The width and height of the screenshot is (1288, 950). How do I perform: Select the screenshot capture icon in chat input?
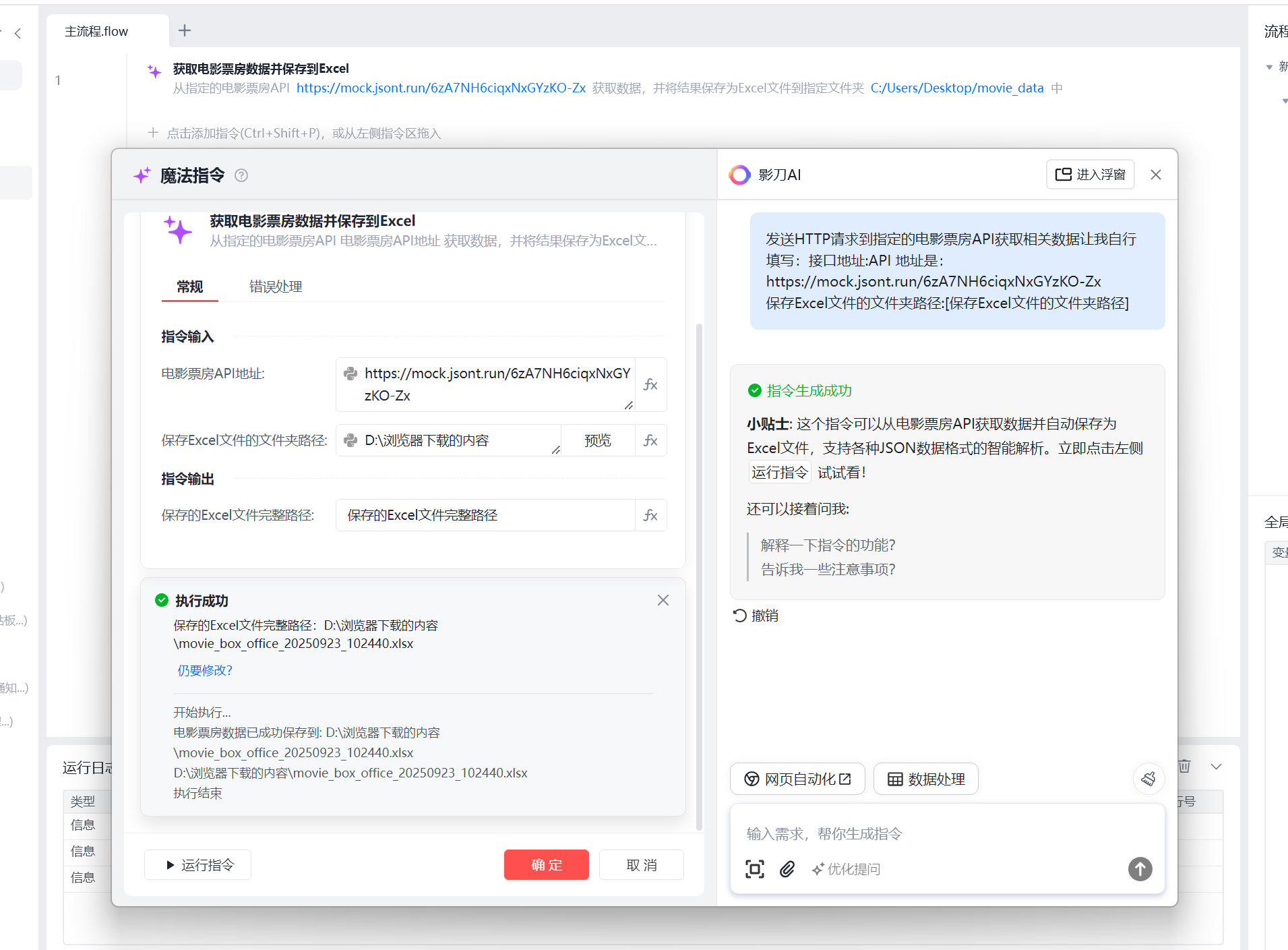point(754,869)
